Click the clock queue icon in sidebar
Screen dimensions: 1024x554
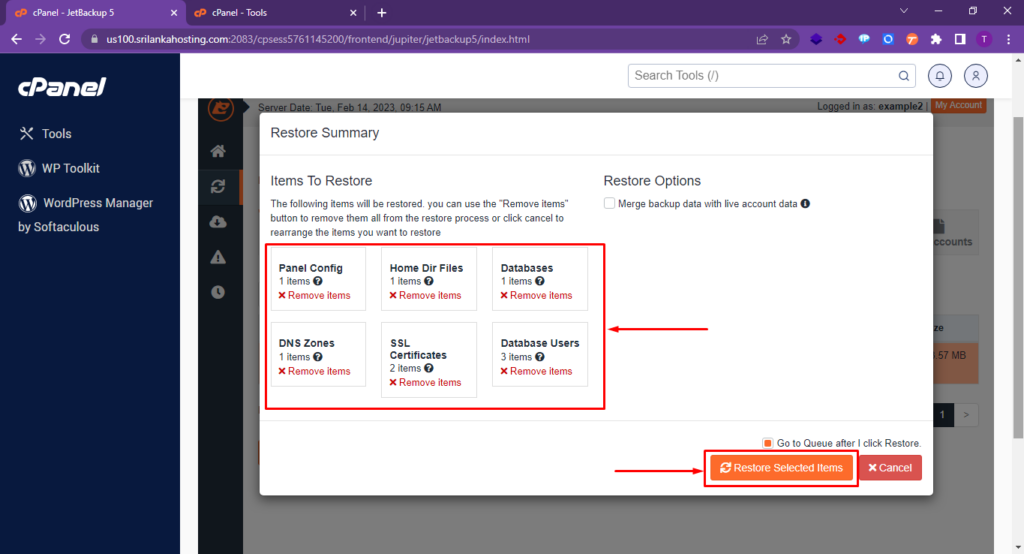(217, 292)
